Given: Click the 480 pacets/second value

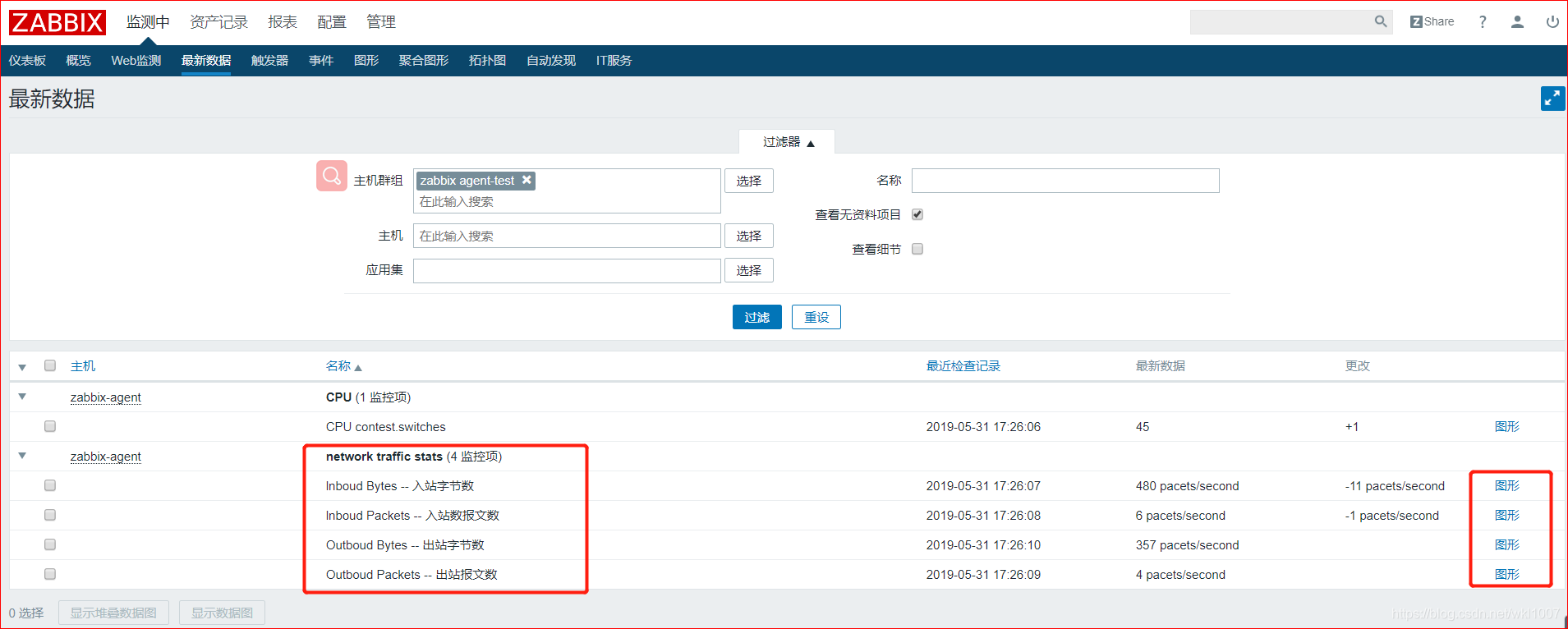Looking at the screenshot, I should pyautogui.click(x=1187, y=486).
